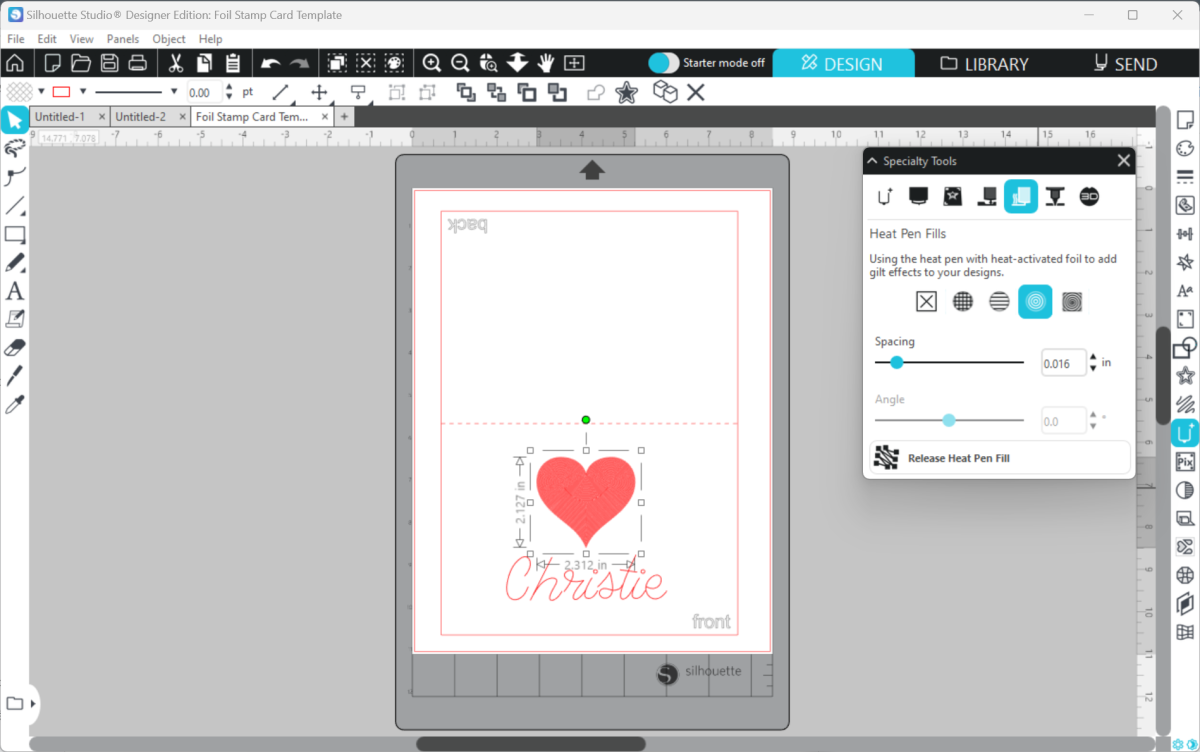The height and width of the screenshot is (752, 1200).
Task: Click the Paste clipboard icon
Action: 233,63
